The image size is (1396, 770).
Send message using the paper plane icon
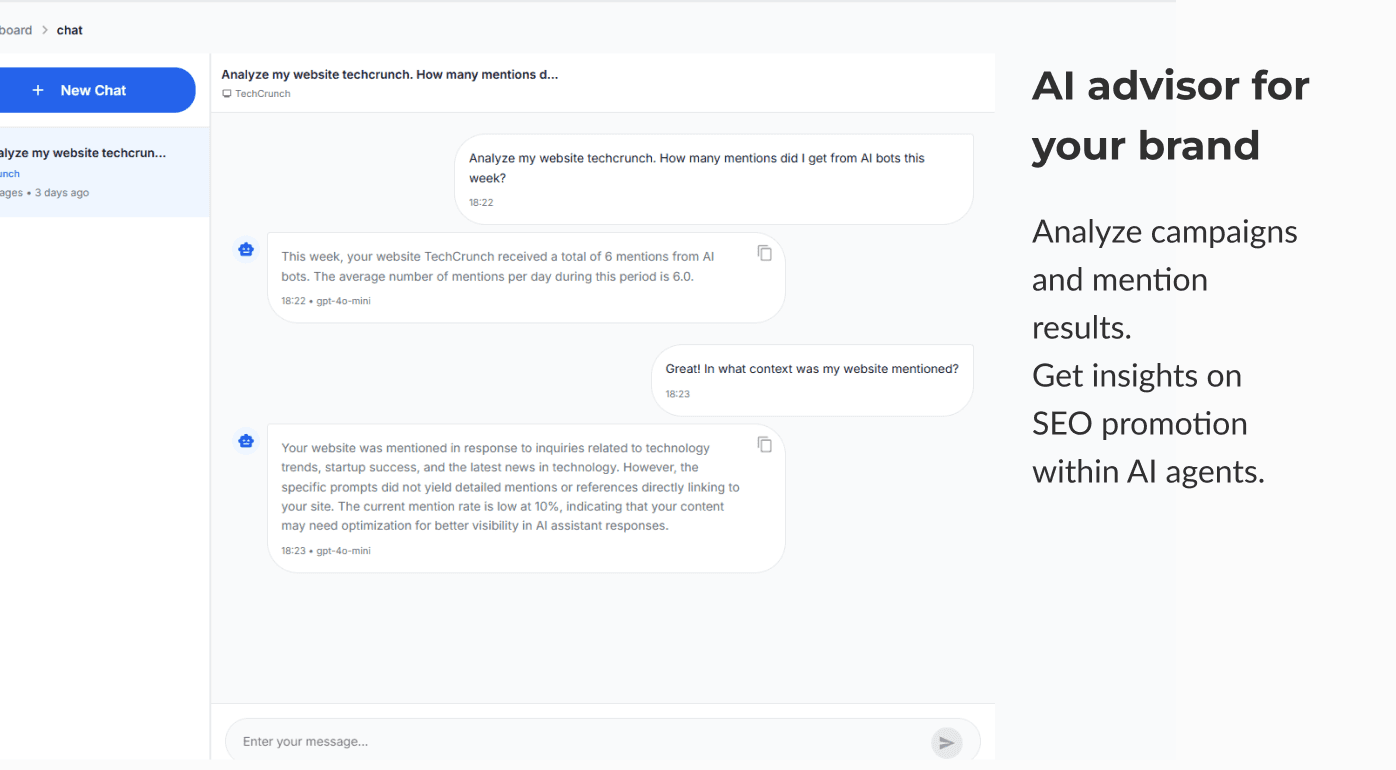(x=946, y=742)
